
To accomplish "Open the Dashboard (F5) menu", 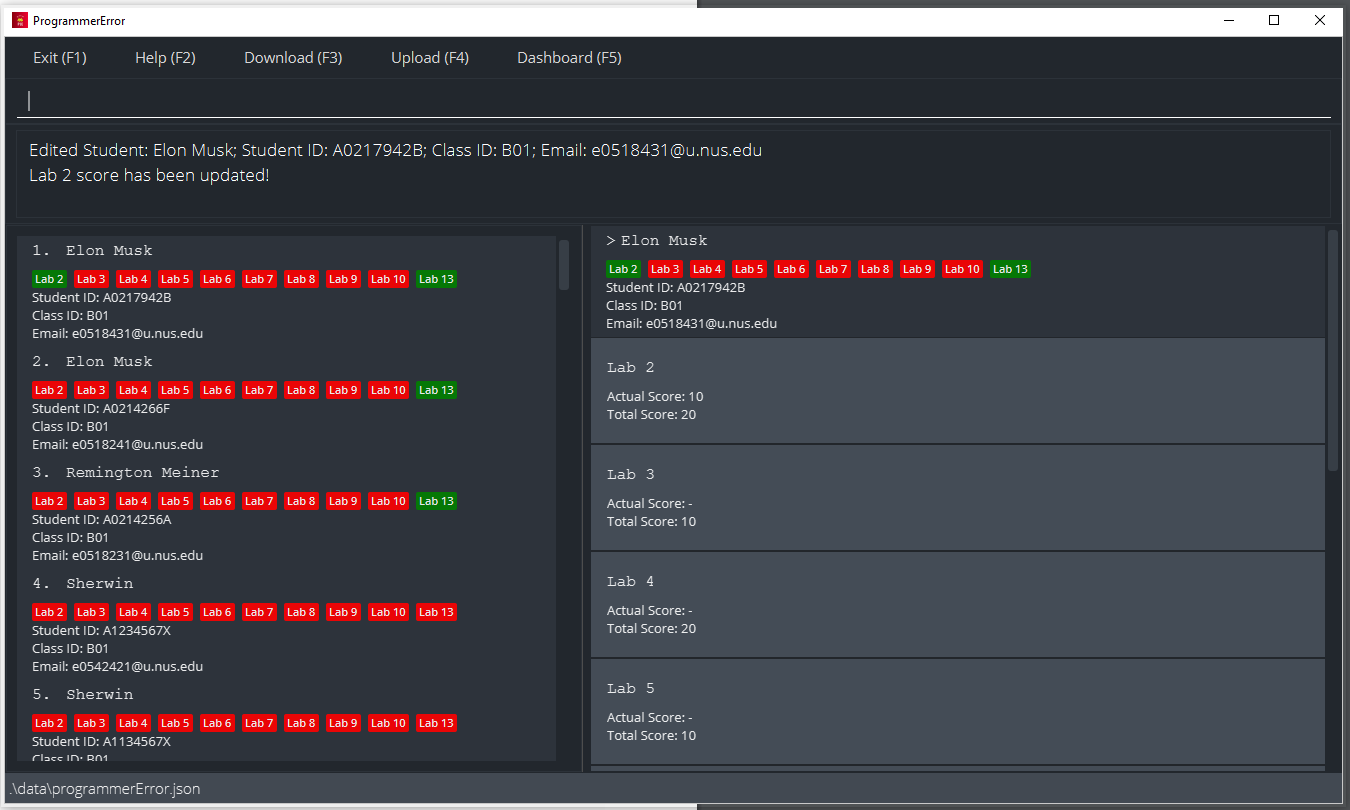I will tap(569, 58).
